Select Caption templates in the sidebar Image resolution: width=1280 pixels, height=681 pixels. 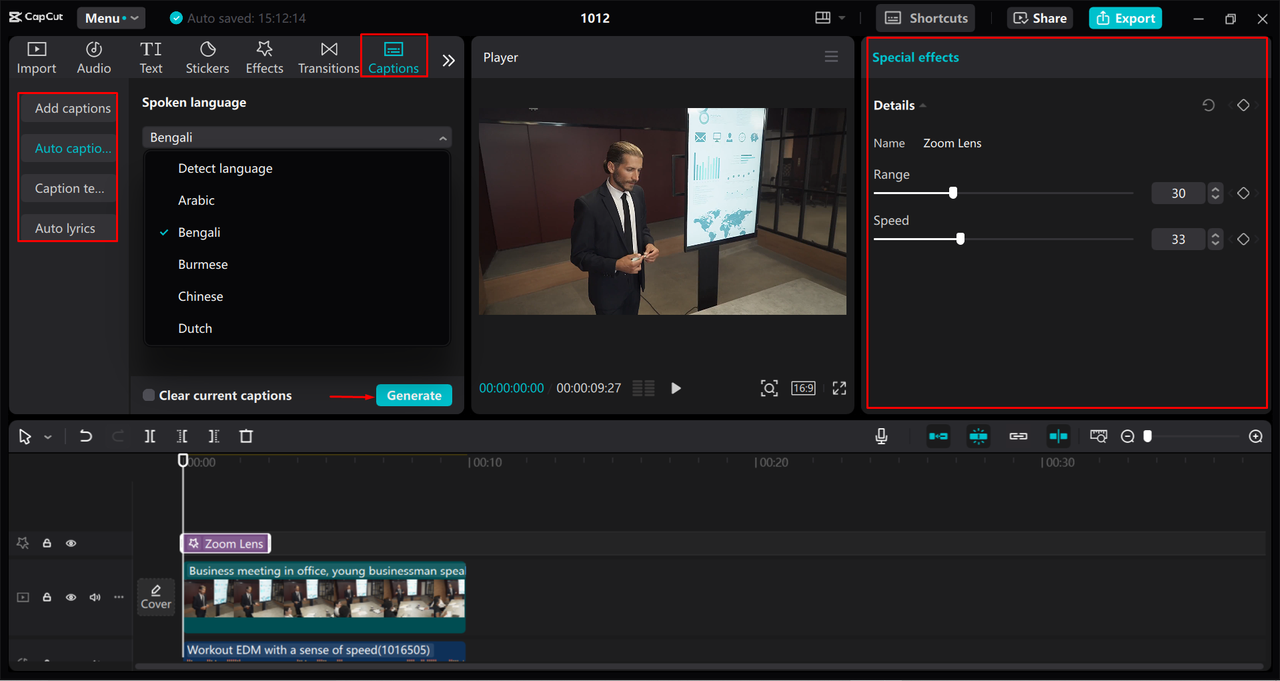click(68, 188)
